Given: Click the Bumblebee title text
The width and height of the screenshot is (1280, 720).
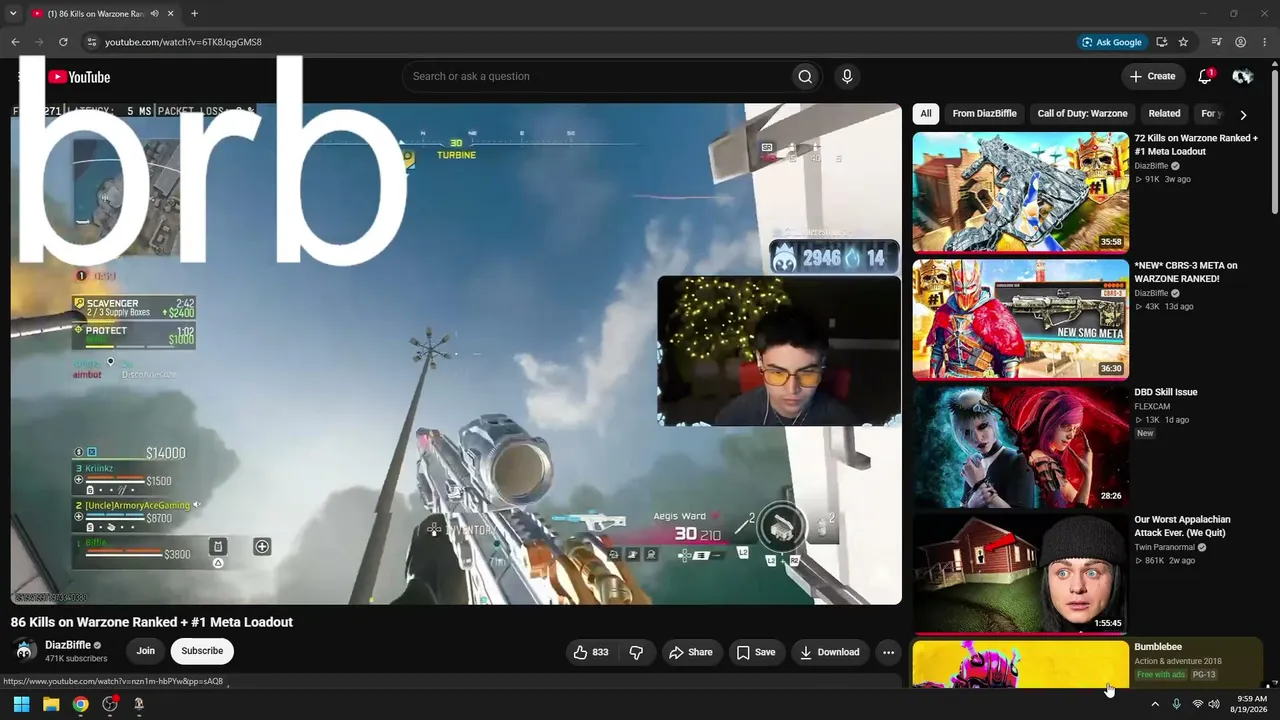Looking at the screenshot, I should click(x=1158, y=647).
